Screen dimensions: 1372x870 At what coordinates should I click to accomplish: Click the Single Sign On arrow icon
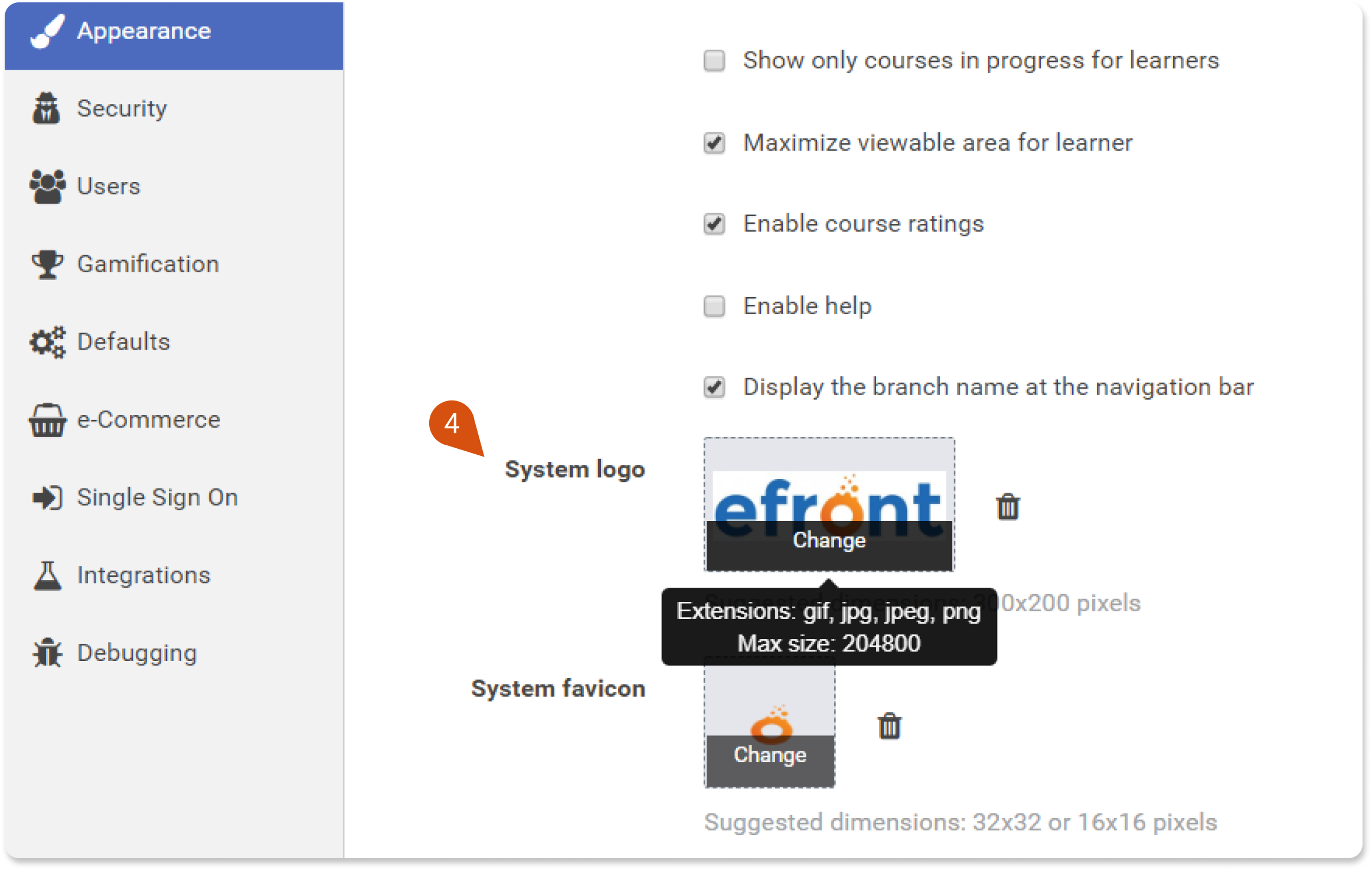click(47, 497)
